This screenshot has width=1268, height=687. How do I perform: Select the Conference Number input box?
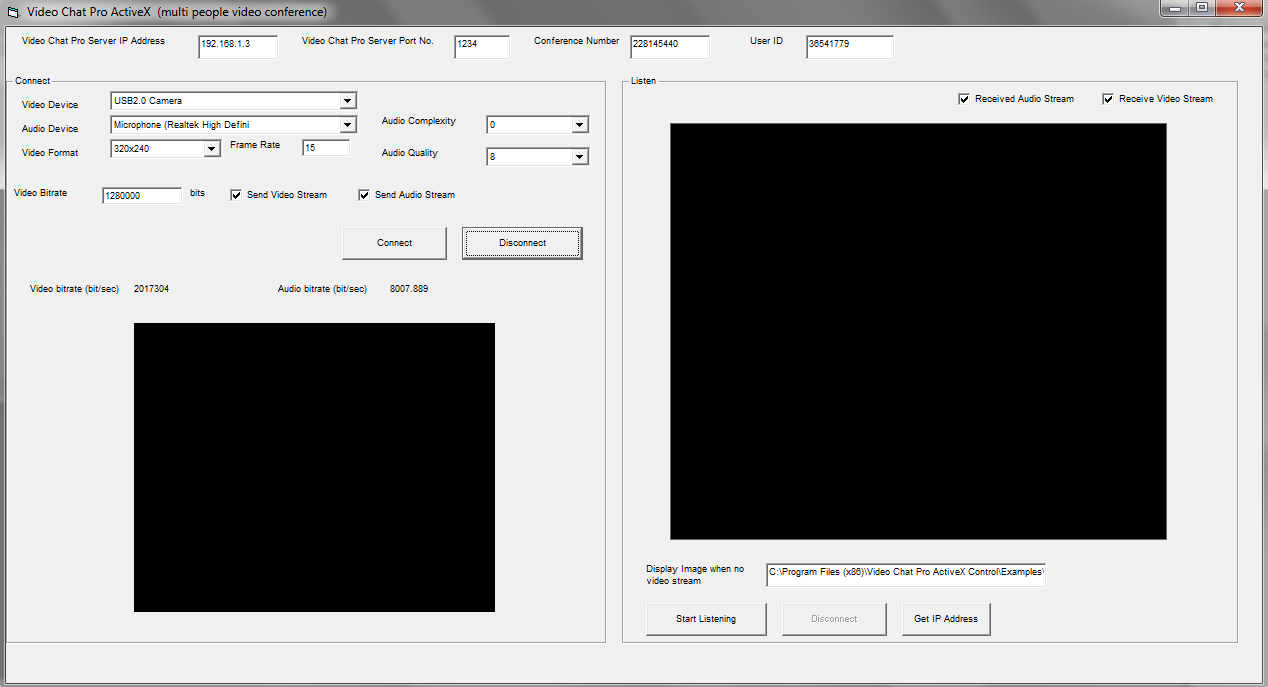pos(670,47)
